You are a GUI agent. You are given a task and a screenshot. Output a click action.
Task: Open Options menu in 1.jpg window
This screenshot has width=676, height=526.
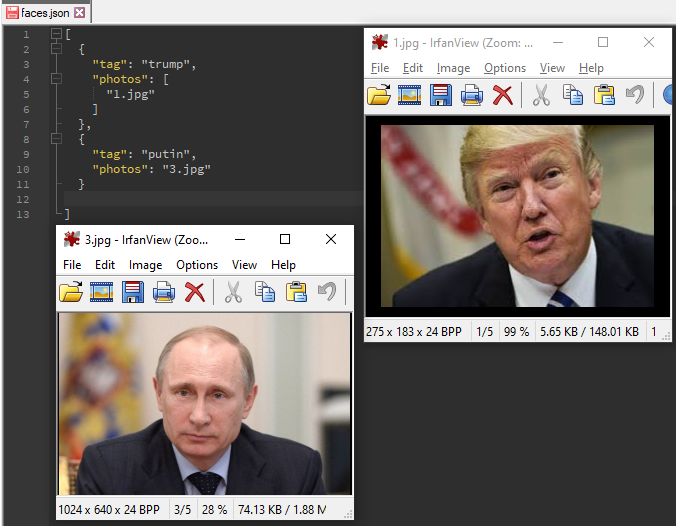(x=505, y=68)
